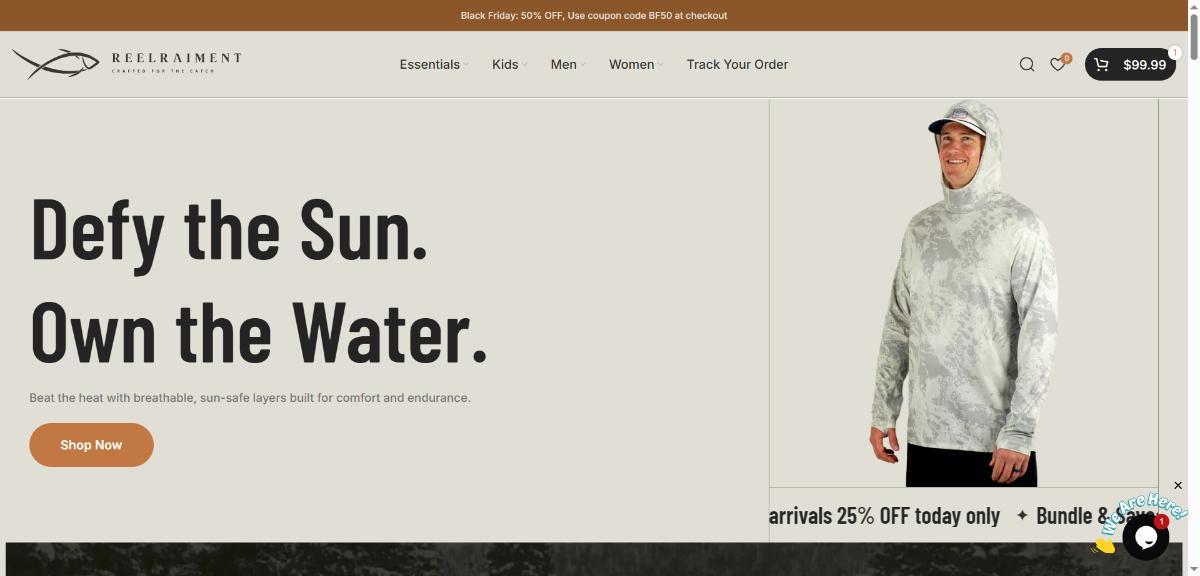This screenshot has width=1200, height=576.
Task: Expand the Kids dropdown chevron
Action: [x=524, y=65]
